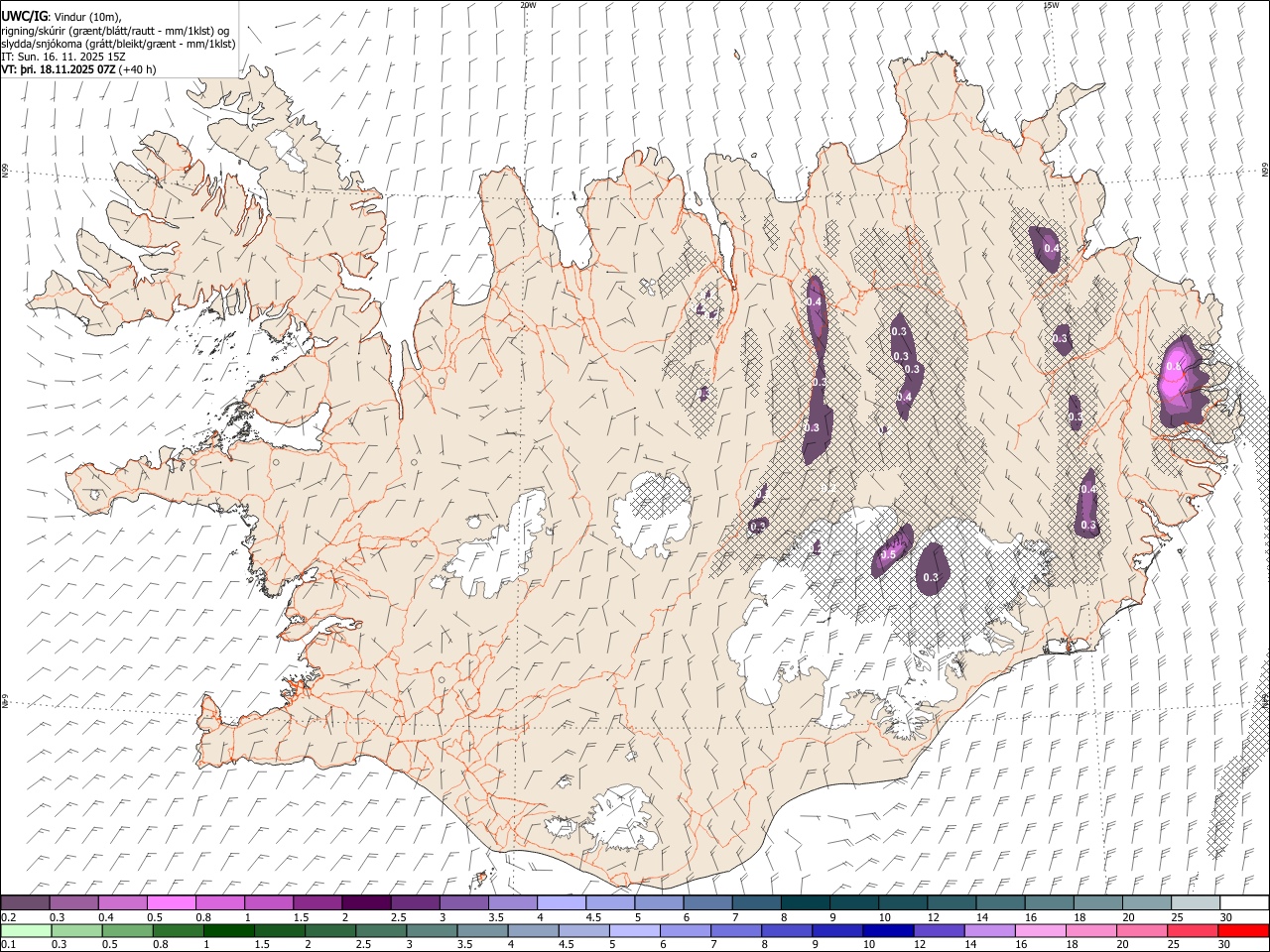Select the 0.8 magenta swatch in upper legend row
Image resolution: width=1270 pixels, height=952 pixels.
[x=220, y=903]
